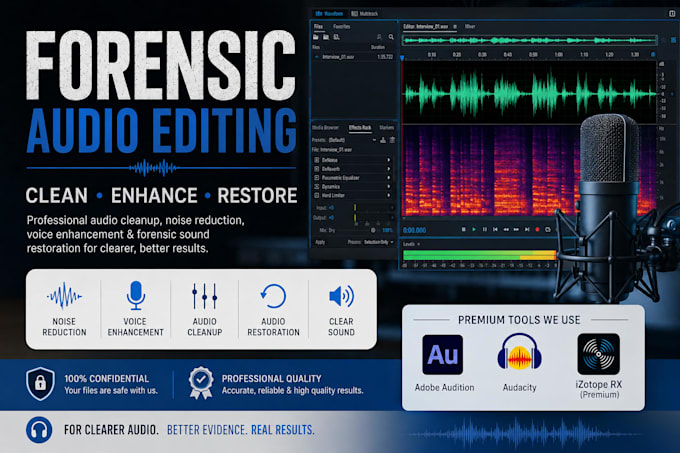Start playback with the green Play button
The width and height of the screenshot is (680, 453).
pyautogui.click(x=474, y=229)
